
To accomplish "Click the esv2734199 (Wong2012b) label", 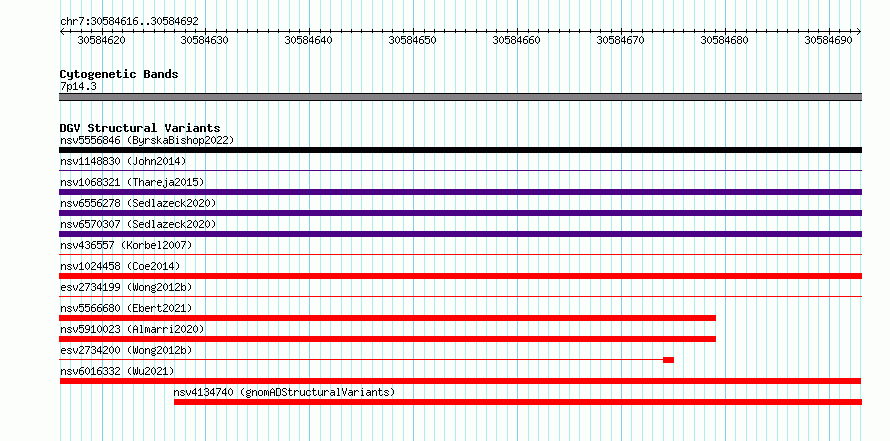I will coord(126,287).
